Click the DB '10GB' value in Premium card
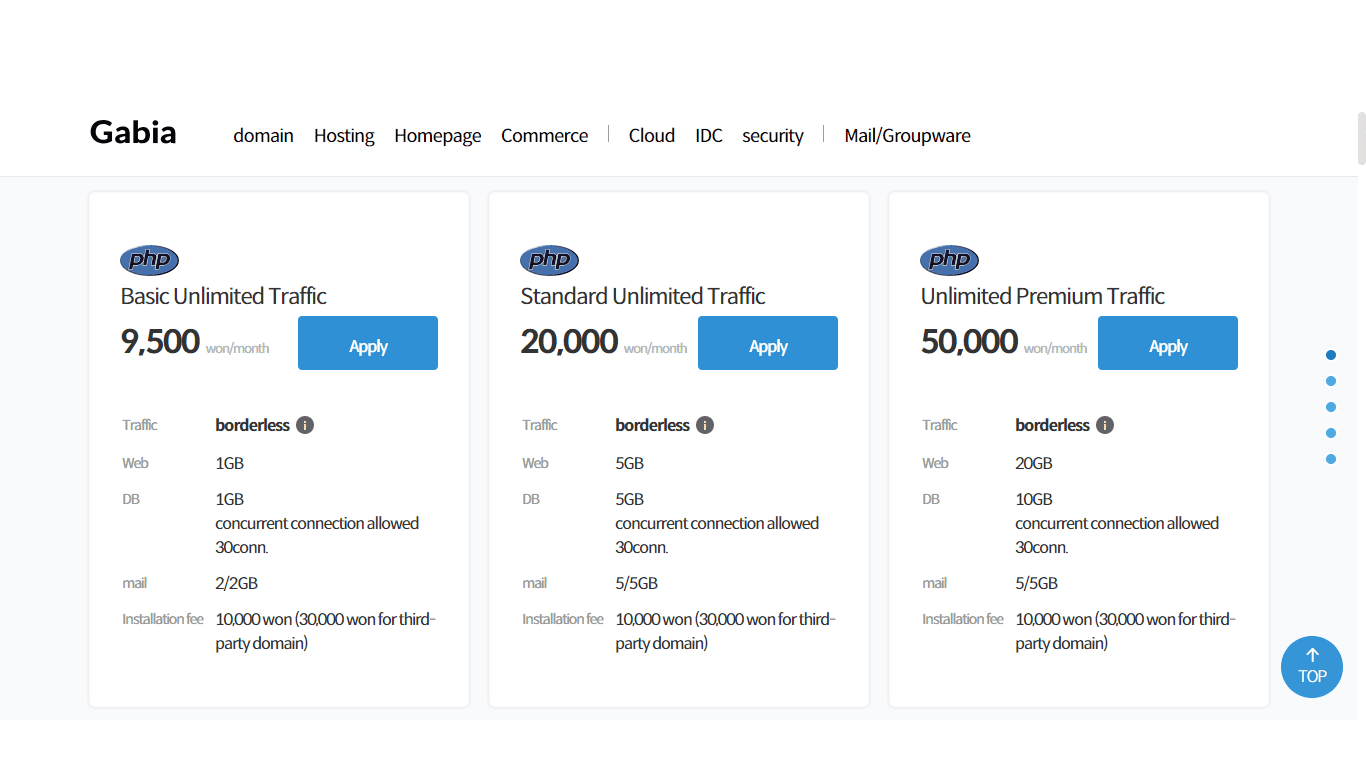The height and width of the screenshot is (768, 1366). pos(1034,499)
